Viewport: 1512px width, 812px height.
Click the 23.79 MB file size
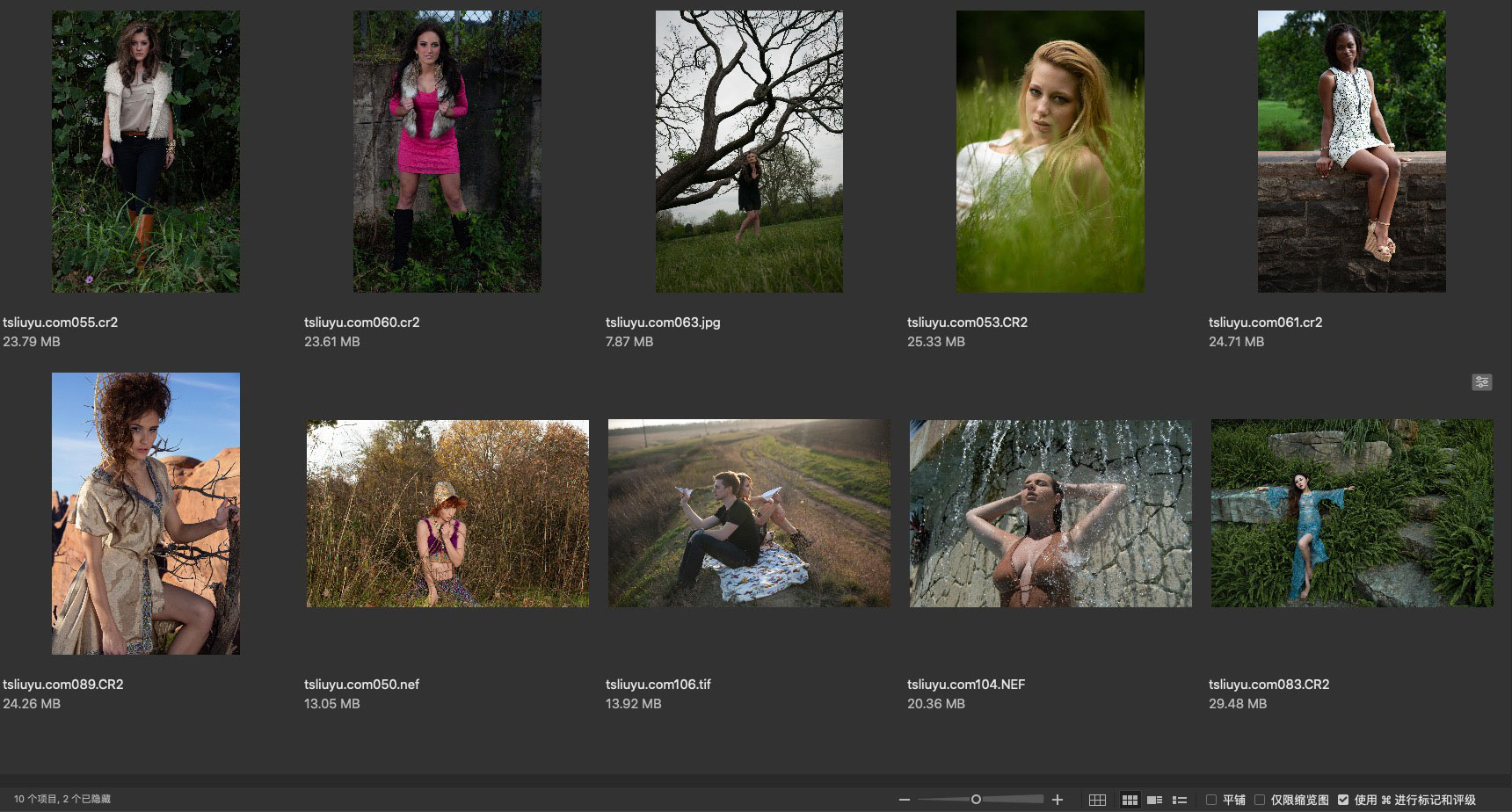[x=32, y=342]
